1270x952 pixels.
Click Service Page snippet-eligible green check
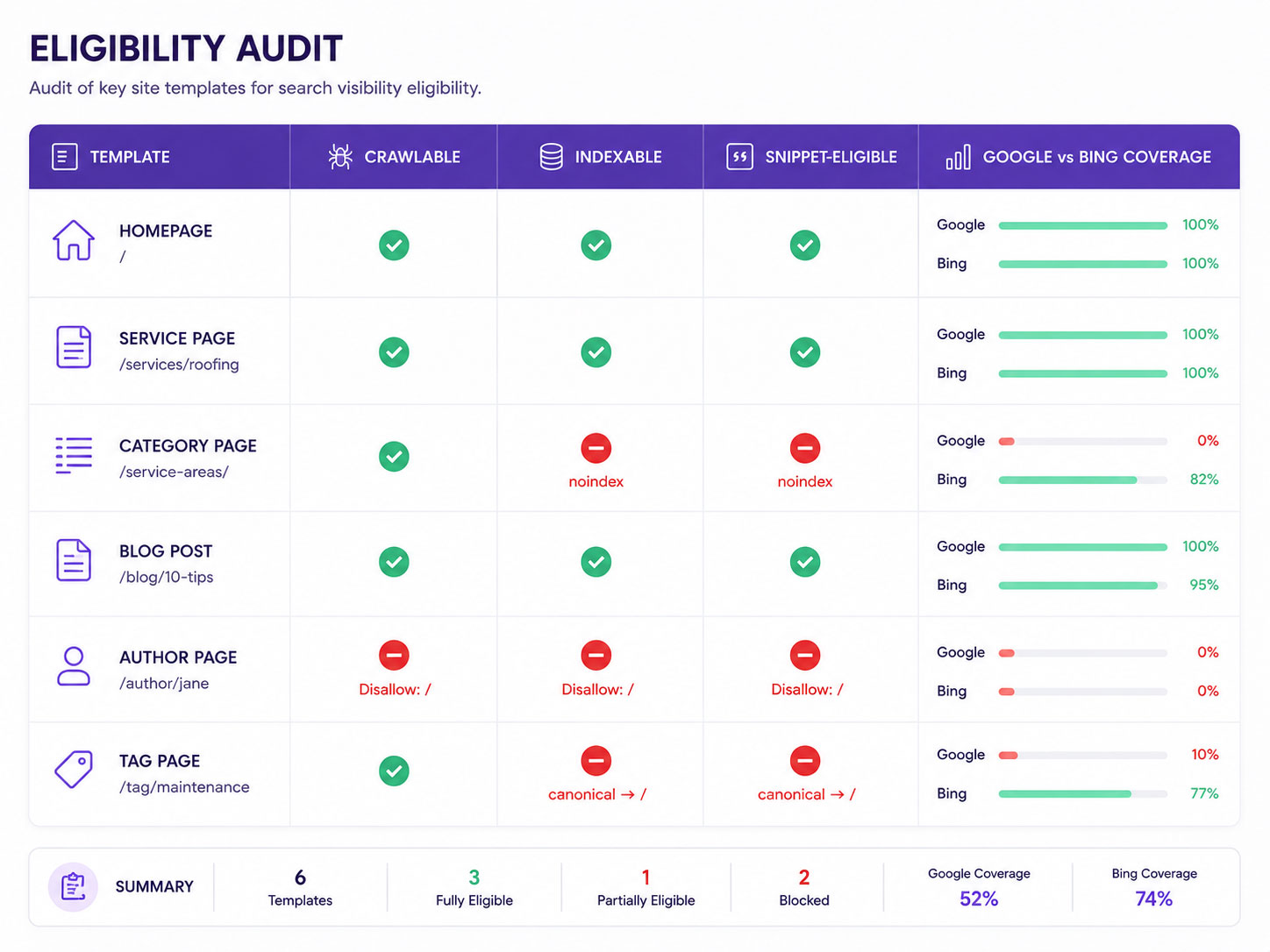805,352
